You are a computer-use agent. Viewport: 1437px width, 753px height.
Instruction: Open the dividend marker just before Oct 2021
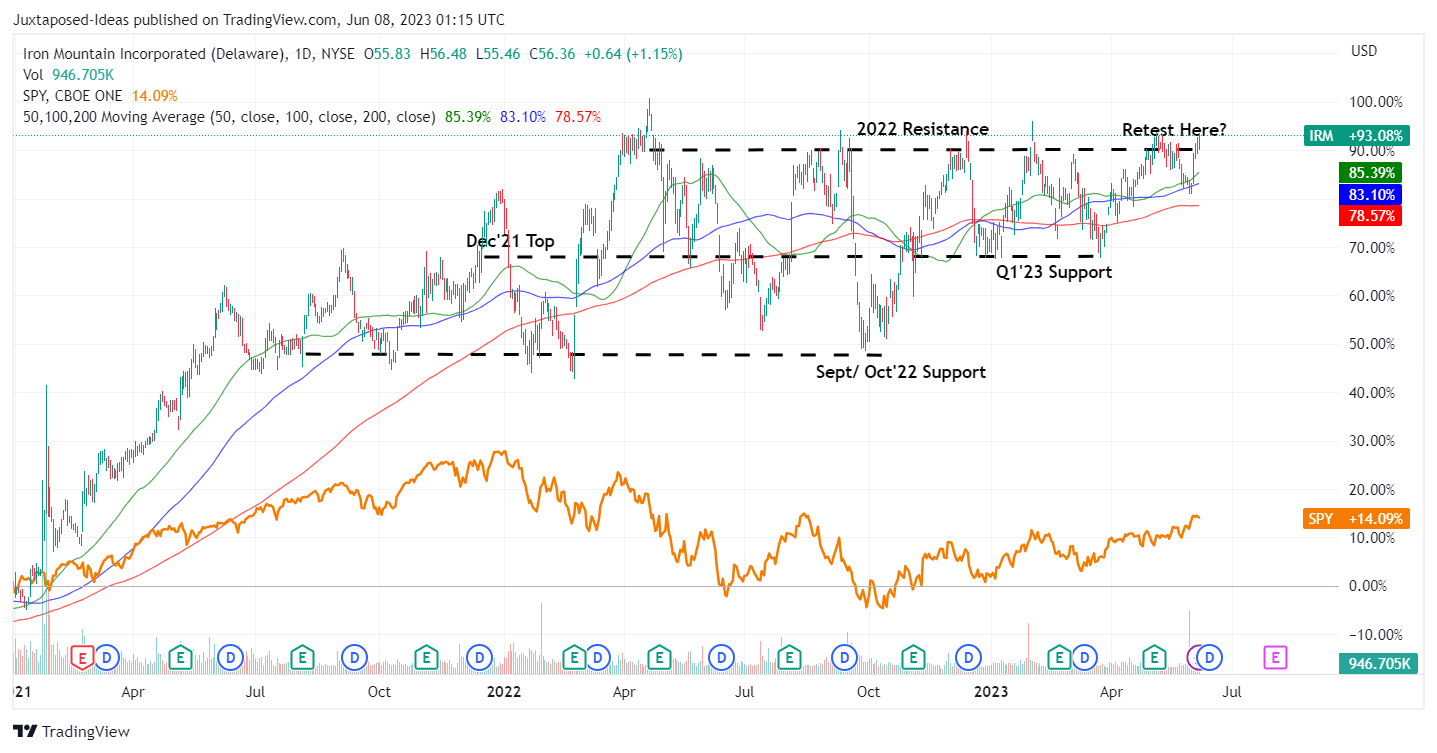[353, 658]
